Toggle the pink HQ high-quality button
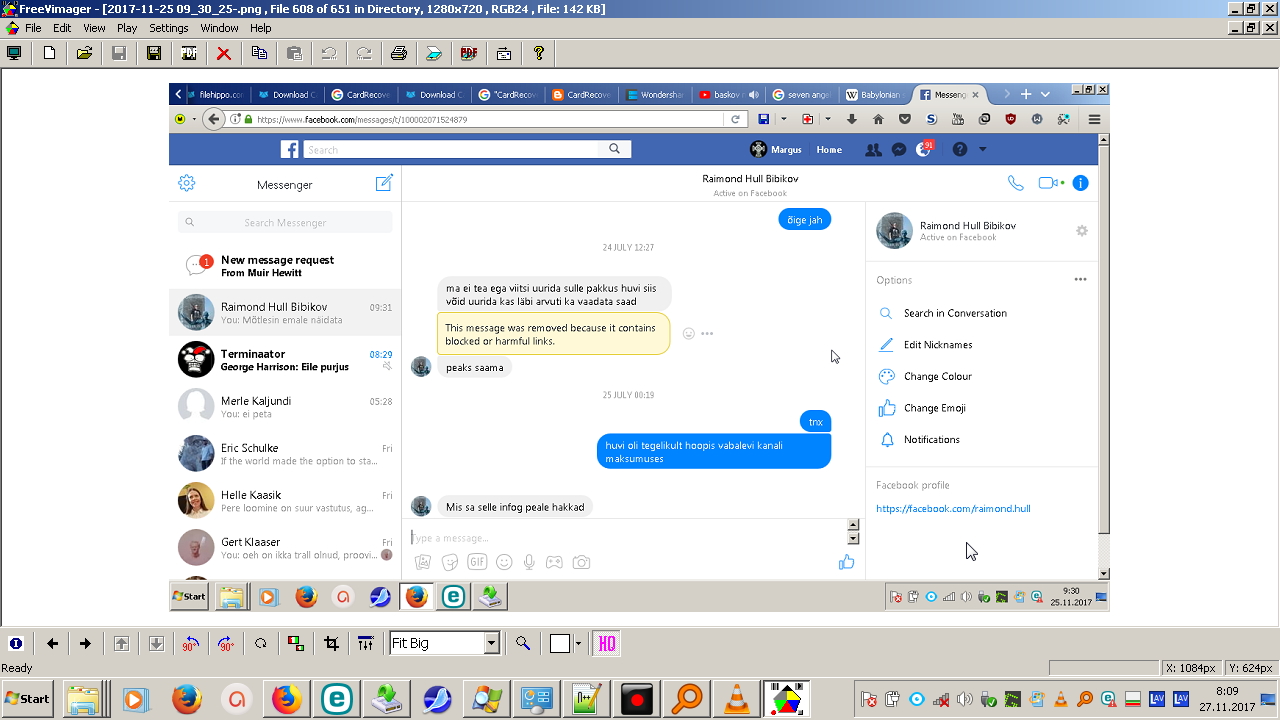 [606, 643]
